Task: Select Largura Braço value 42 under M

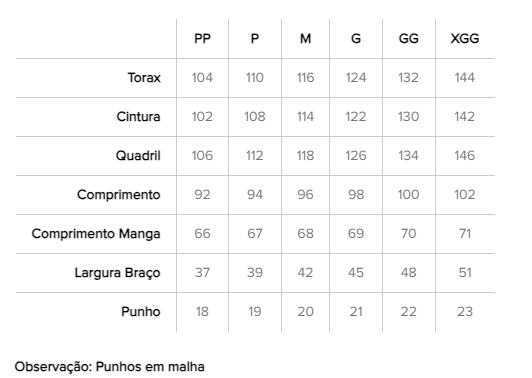Action: pos(305,272)
